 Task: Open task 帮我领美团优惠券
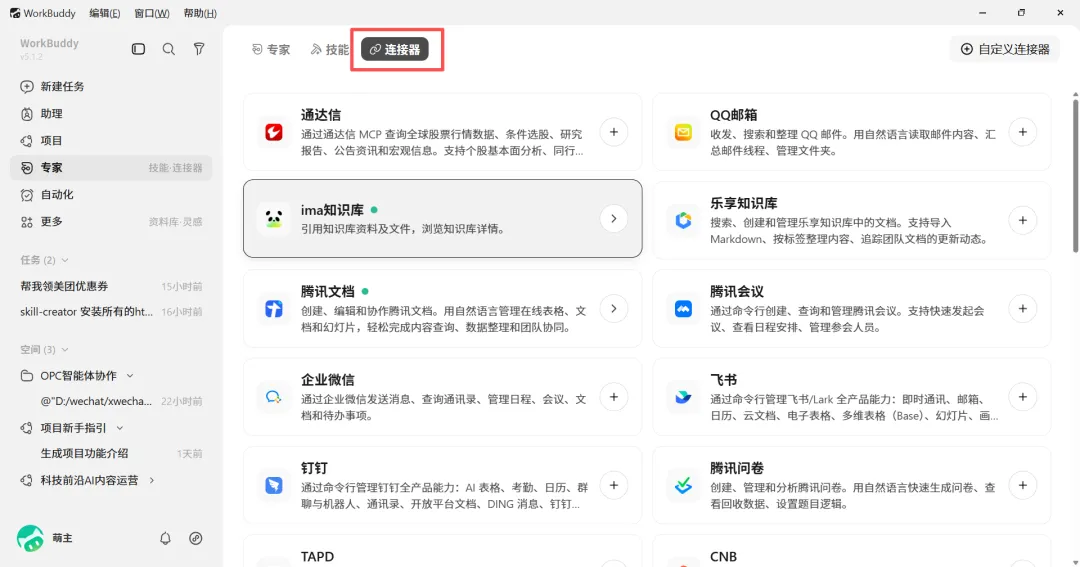click(111, 286)
